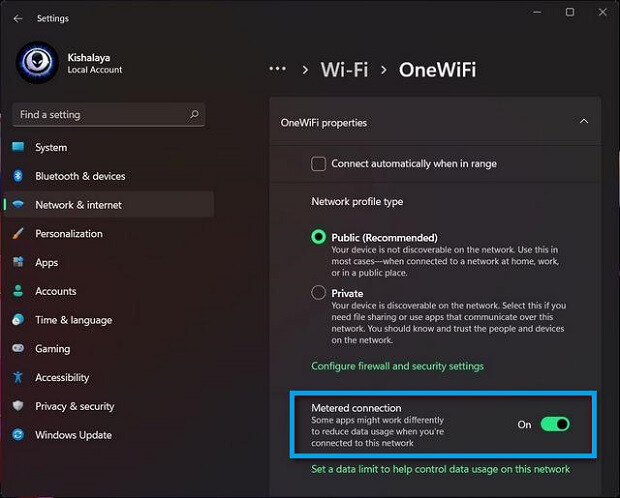Go back to the Wi-Fi breadcrumb
The height and width of the screenshot is (498, 620).
(344, 70)
